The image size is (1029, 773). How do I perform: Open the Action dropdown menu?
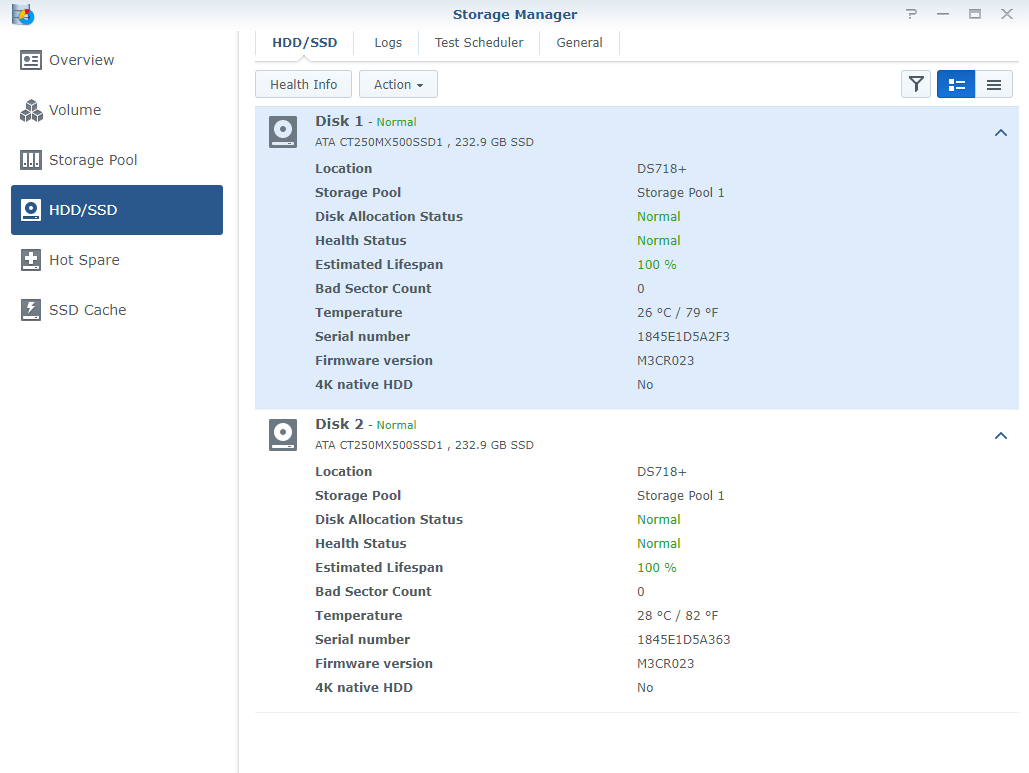[x=398, y=85]
